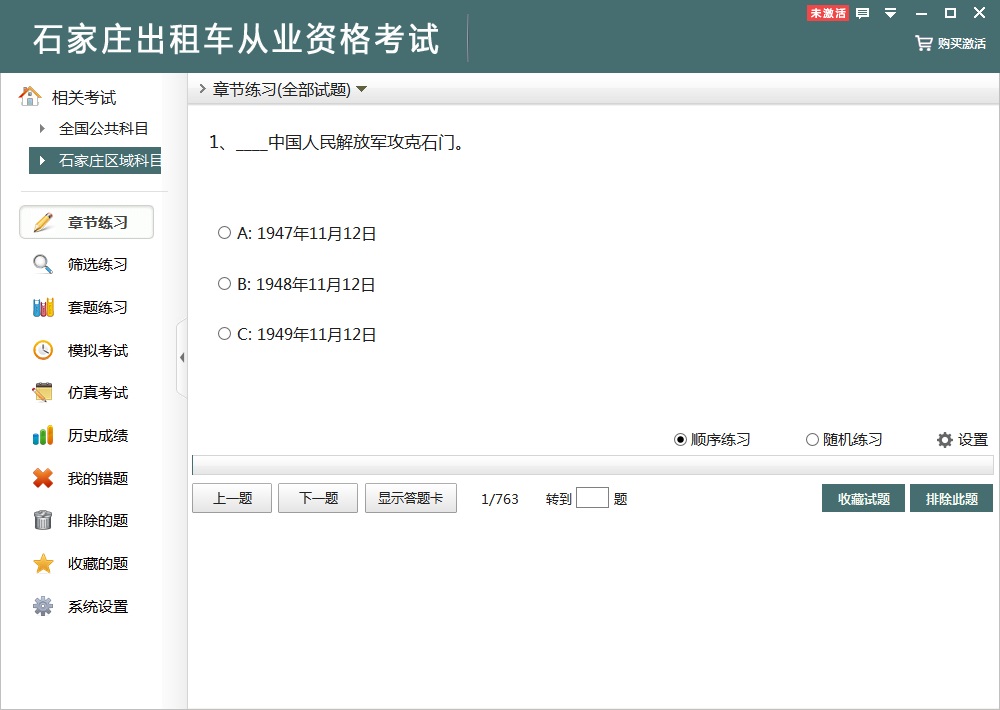Click the clock icon for 模拟考试
This screenshot has width=1000, height=710.
pyautogui.click(x=43, y=350)
